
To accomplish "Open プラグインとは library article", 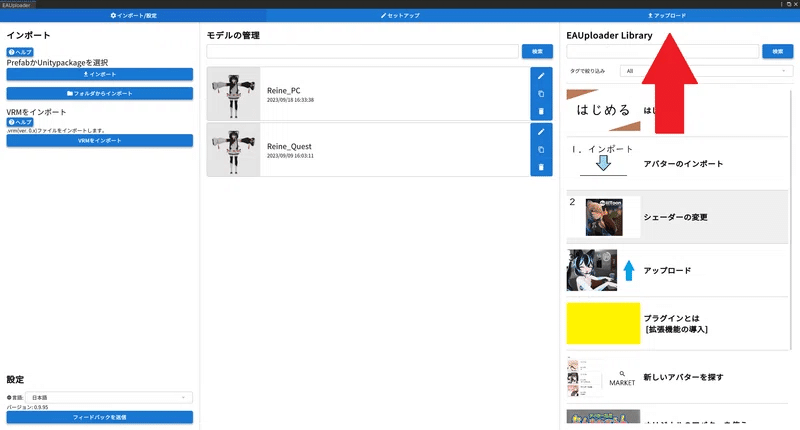I will tap(677, 323).
